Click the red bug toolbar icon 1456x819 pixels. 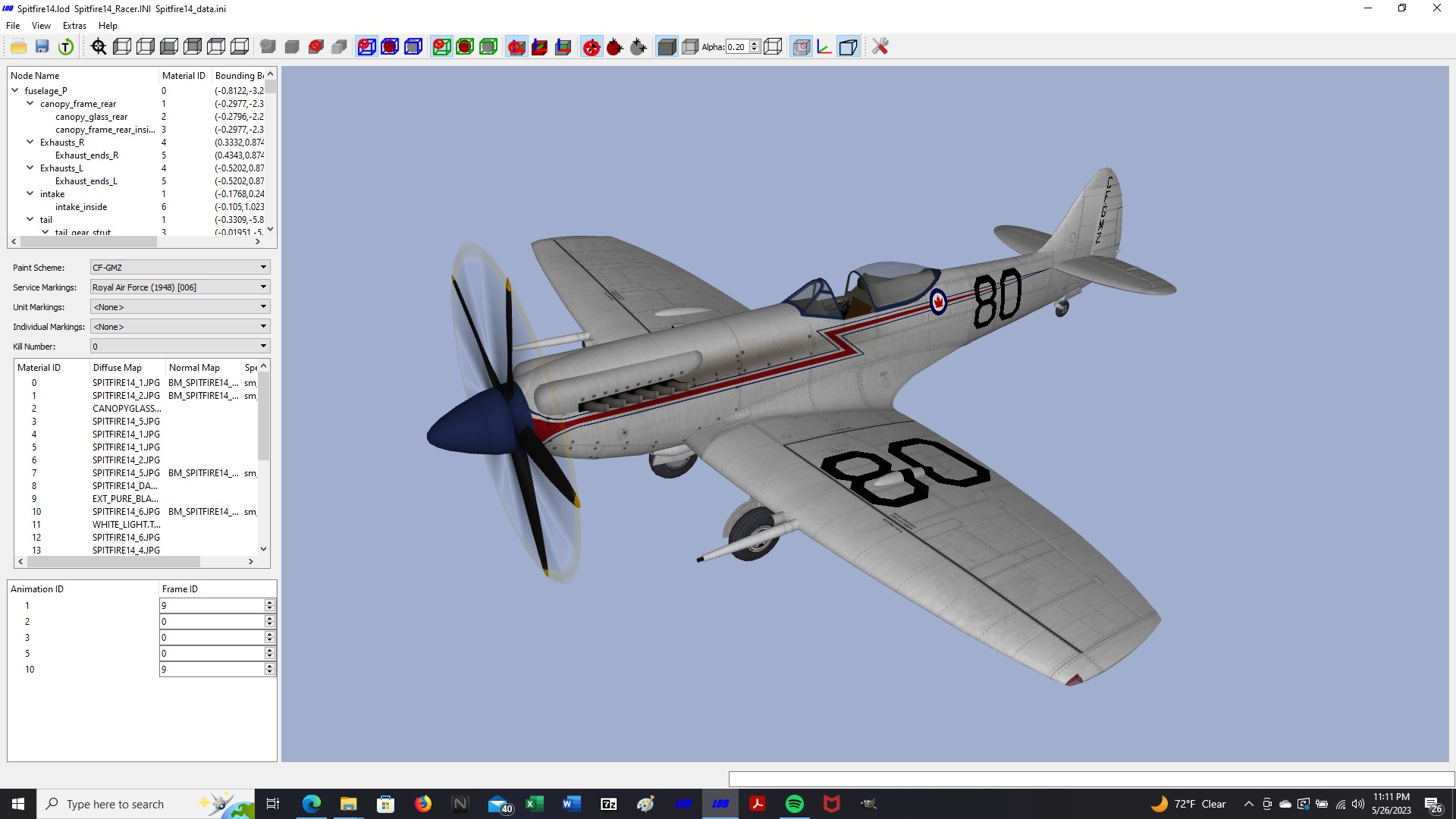tap(615, 47)
